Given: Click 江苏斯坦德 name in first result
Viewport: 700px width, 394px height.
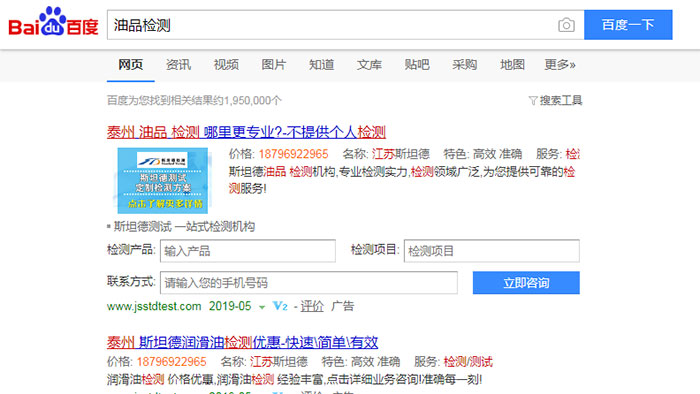Looking at the screenshot, I should (x=400, y=154).
